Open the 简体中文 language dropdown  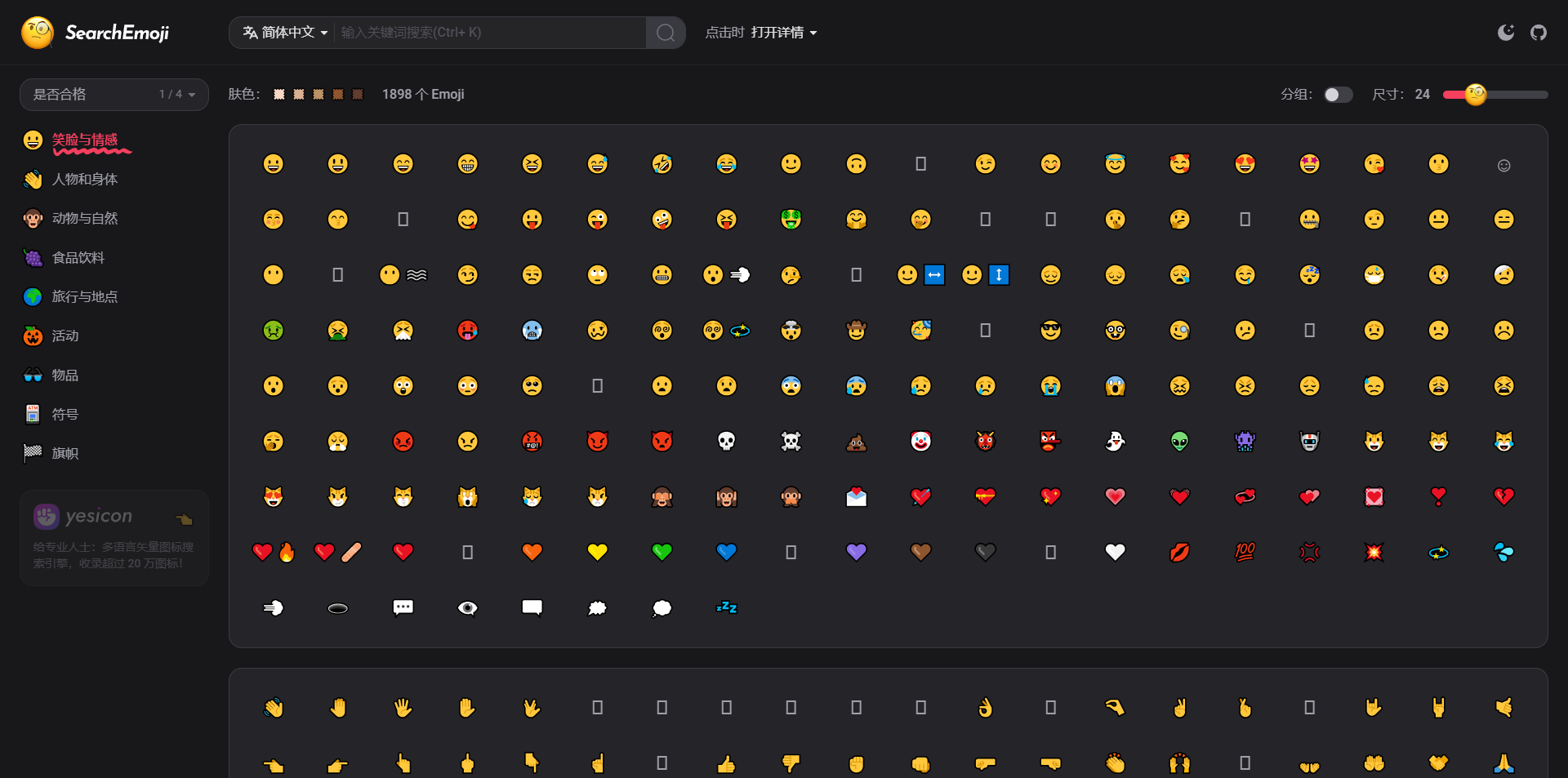285,33
